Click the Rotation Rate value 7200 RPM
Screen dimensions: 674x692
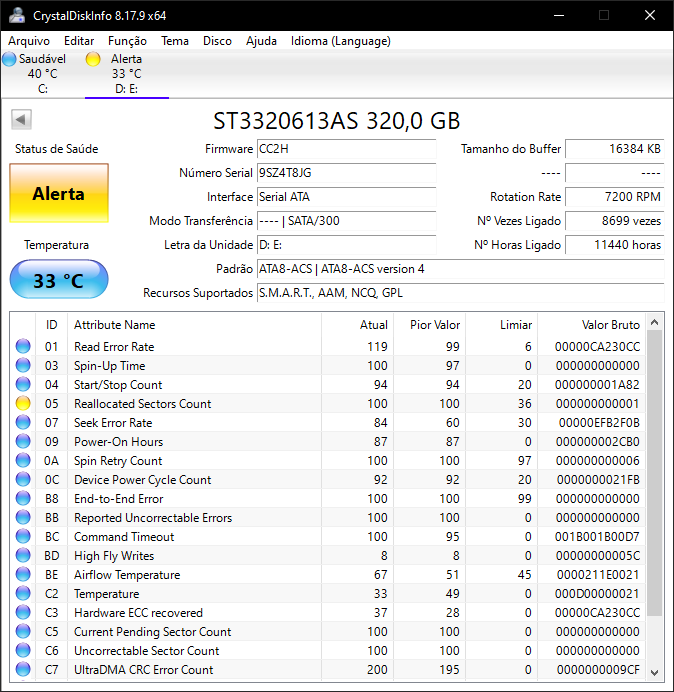coord(614,196)
